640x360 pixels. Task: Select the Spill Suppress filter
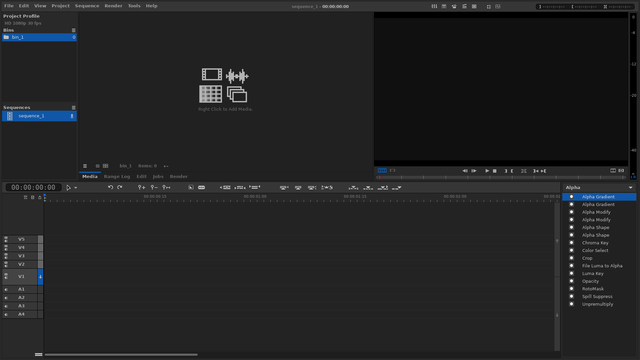(x=597, y=296)
